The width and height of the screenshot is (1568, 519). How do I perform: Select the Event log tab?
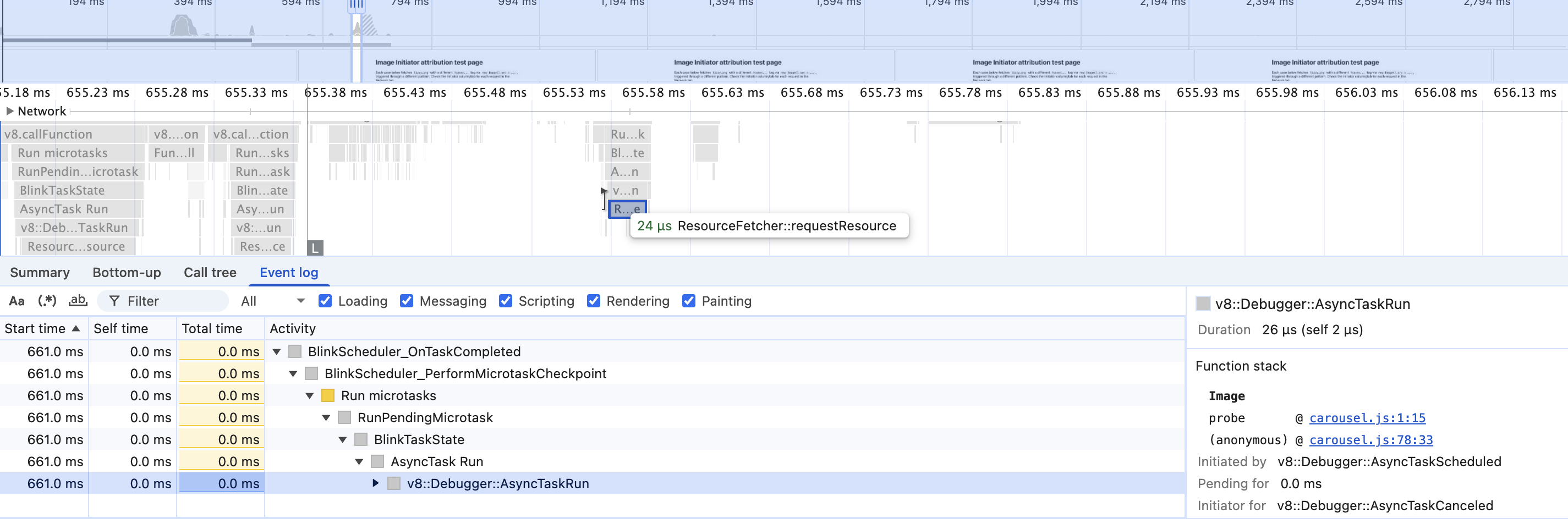pos(288,273)
